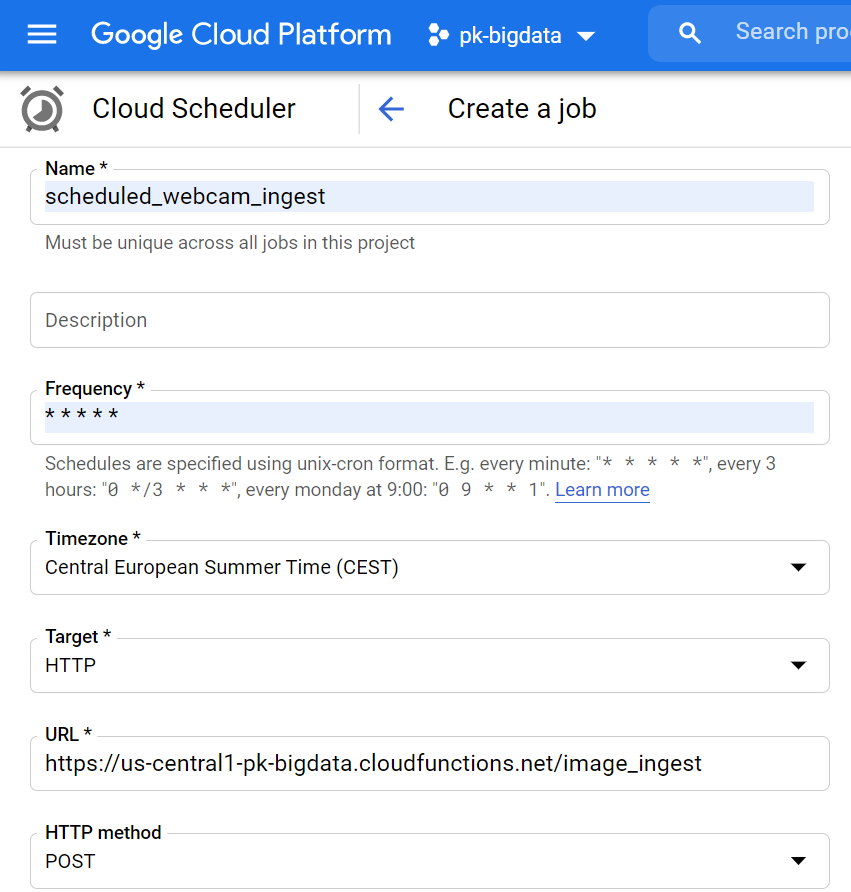Go back using the left arrow
The width and height of the screenshot is (851, 892).
pos(391,109)
